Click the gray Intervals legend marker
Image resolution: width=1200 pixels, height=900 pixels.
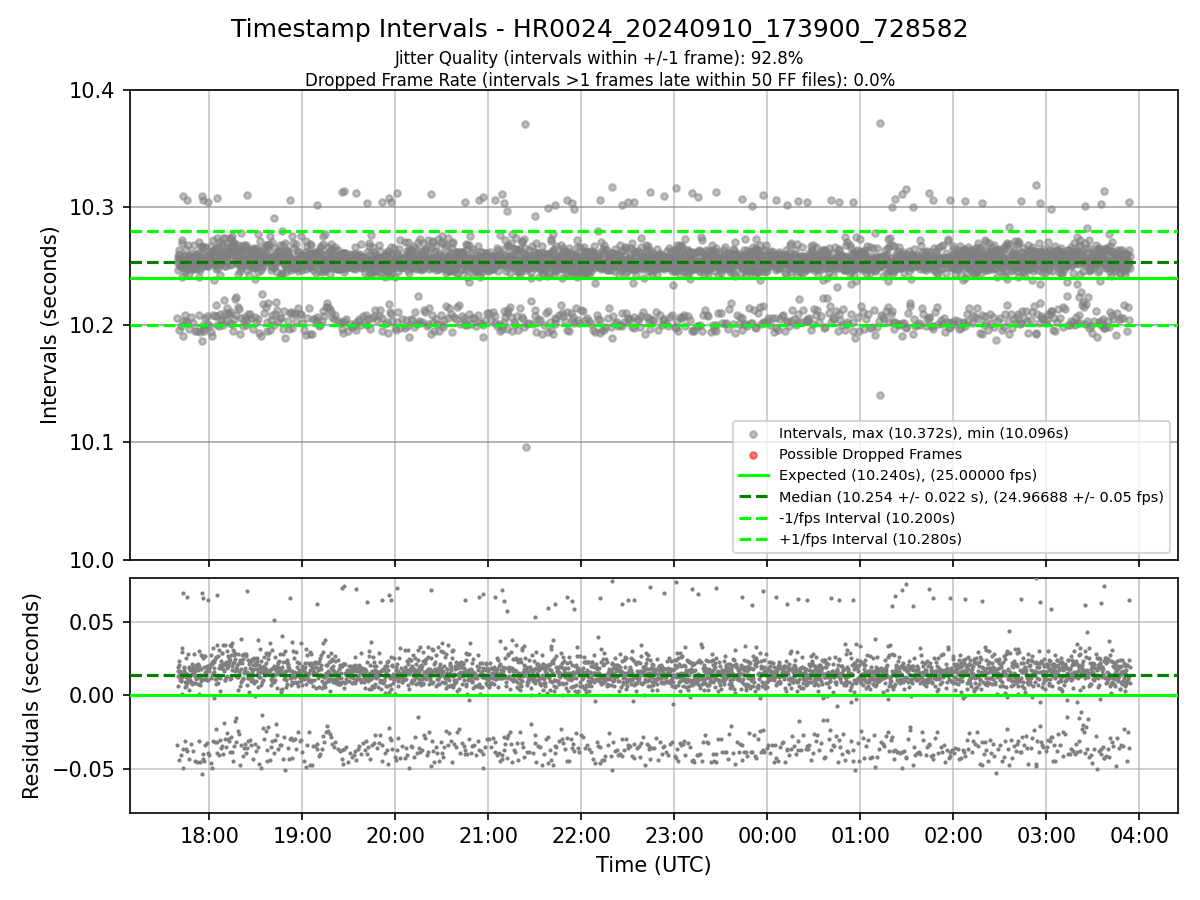[x=754, y=433]
